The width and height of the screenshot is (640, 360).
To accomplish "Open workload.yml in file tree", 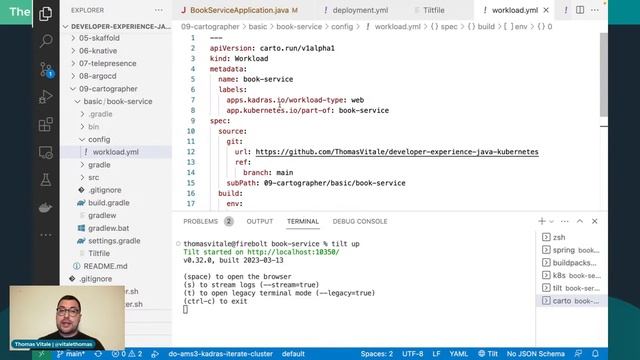I will click(117, 152).
